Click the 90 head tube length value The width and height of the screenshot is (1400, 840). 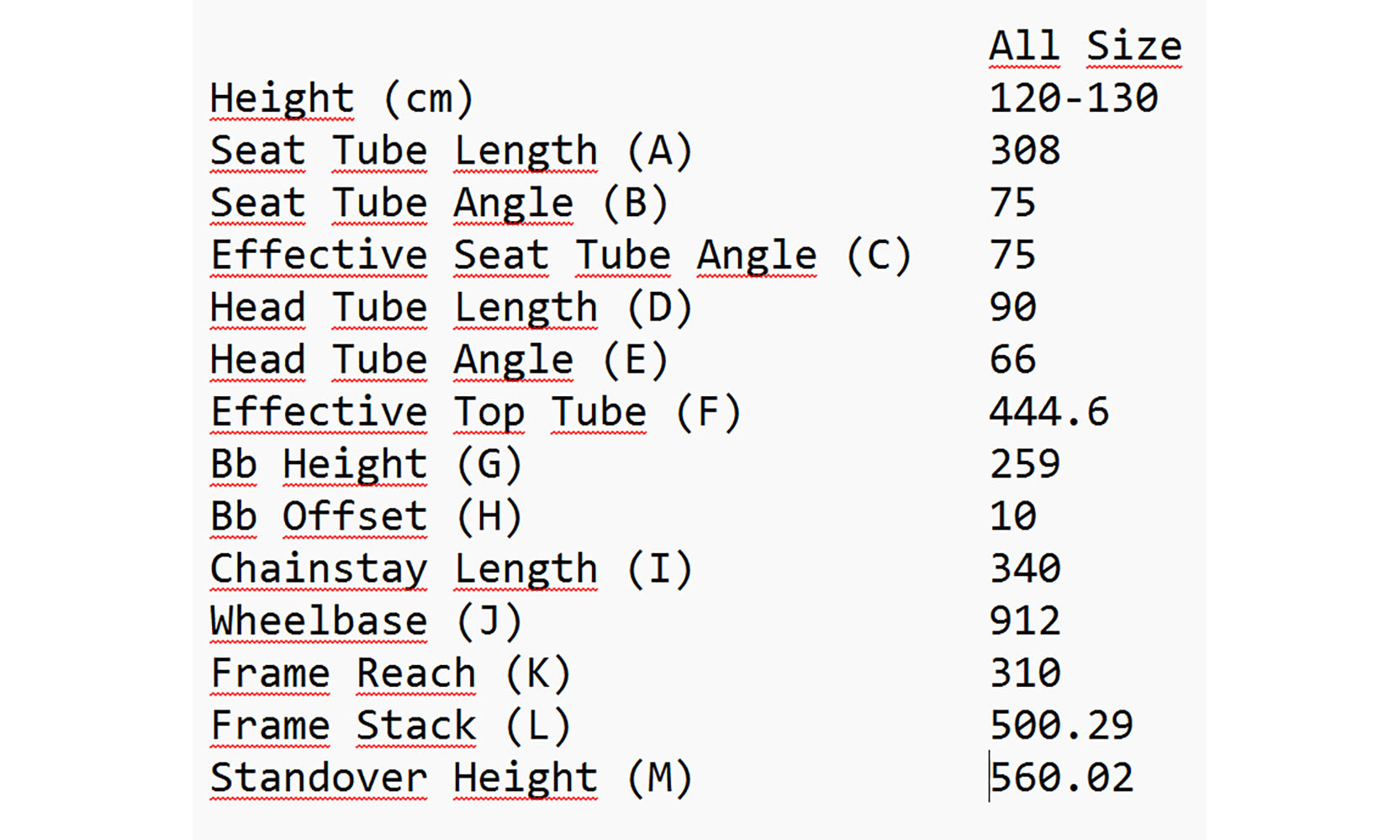click(1012, 308)
